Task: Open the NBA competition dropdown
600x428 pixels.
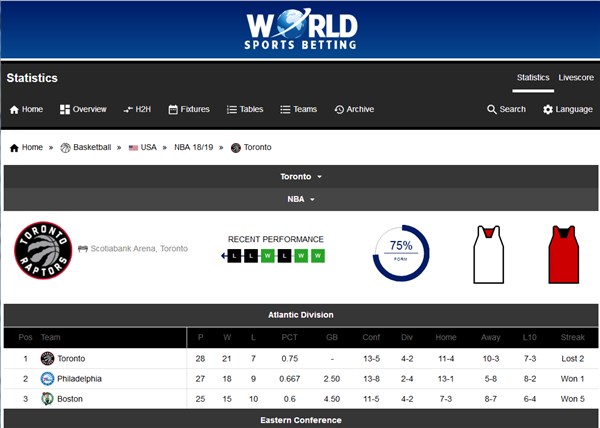Action: [x=301, y=199]
